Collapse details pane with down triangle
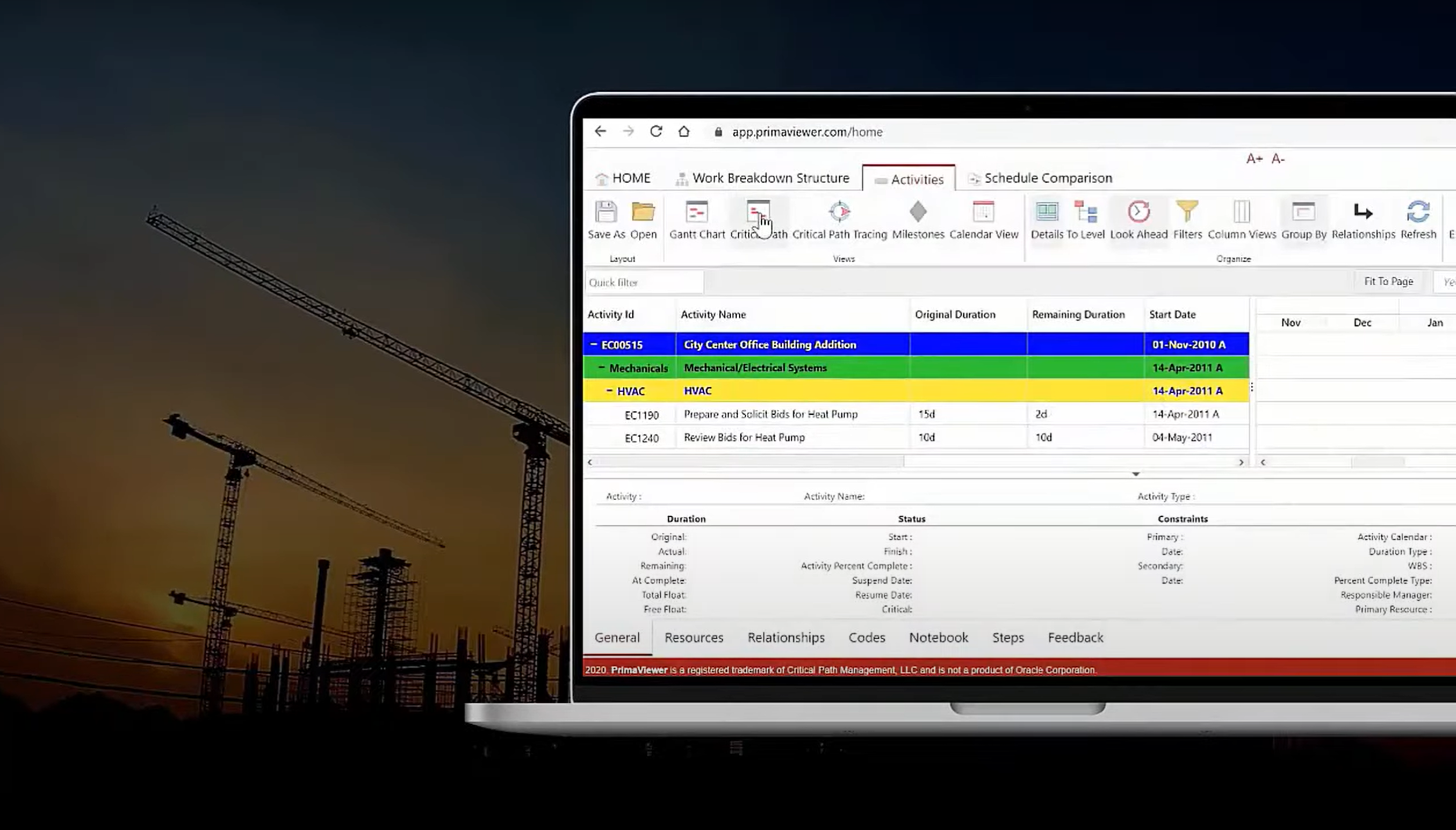1456x830 pixels. (1136, 474)
